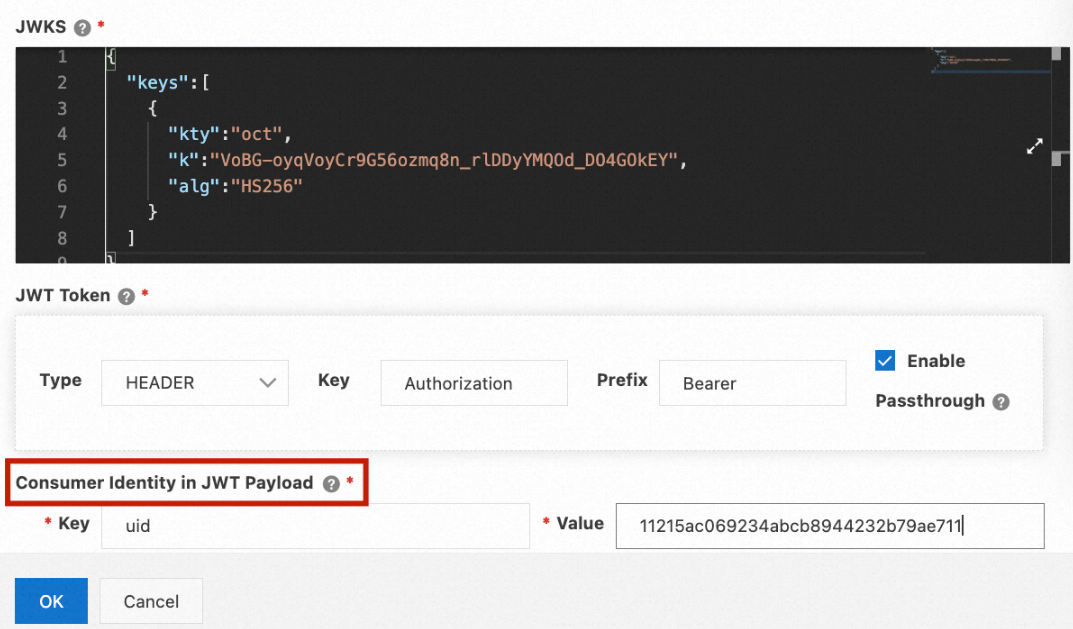Click the Consumer Identity in JWT Payload label
This screenshot has width=1073, height=629.
(x=164, y=483)
